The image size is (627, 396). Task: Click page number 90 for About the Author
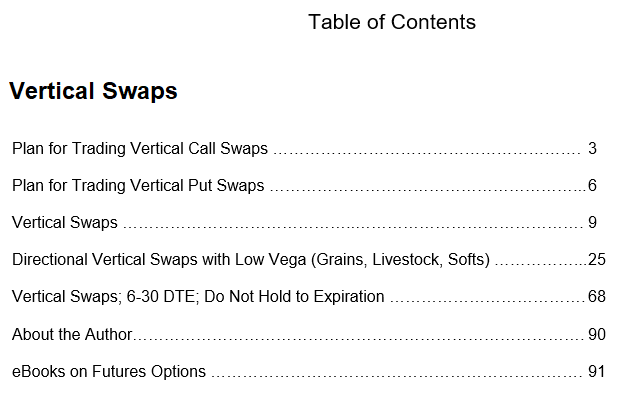tap(597, 334)
